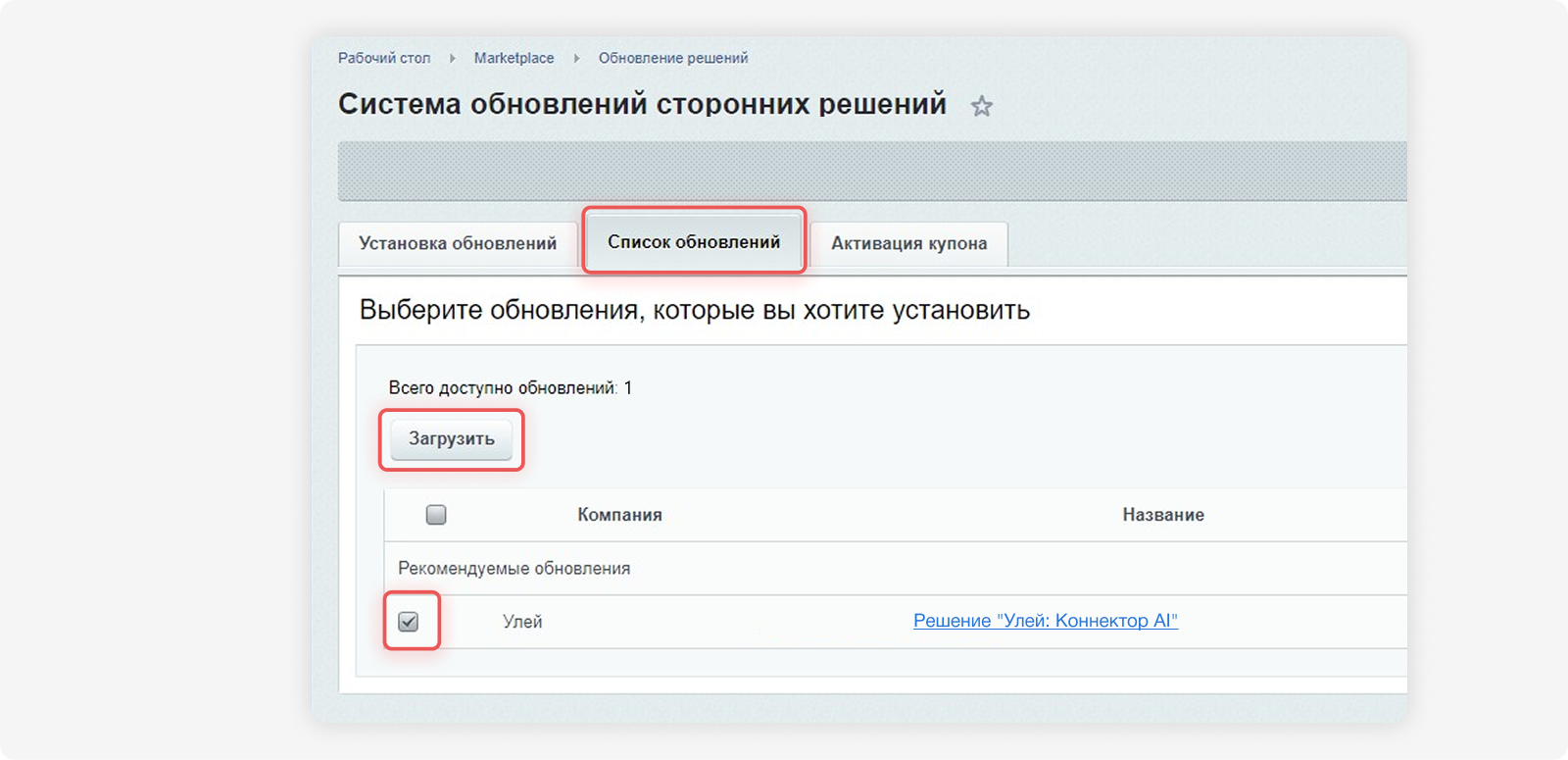
Task: Click breadcrumb arrow after Marketplace
Action: pos(576,59)
